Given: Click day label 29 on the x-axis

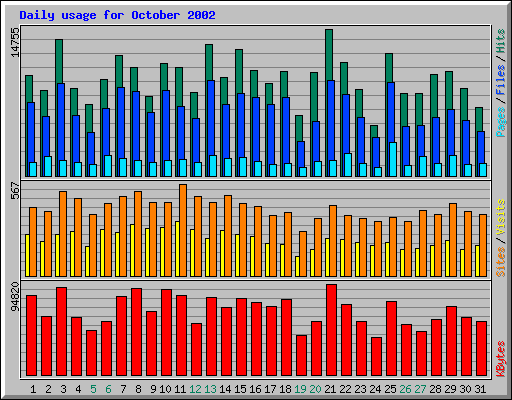Looking at the screenshot, I should [450, 389].
